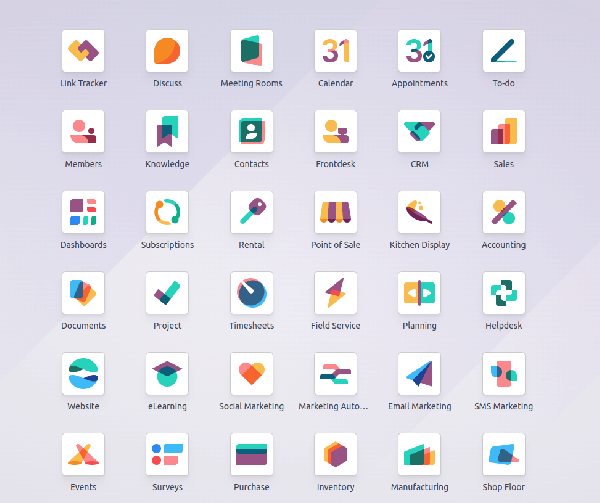600x503 pixels.
Task: Launch the Point of Sale app
Action: (335, 212)
